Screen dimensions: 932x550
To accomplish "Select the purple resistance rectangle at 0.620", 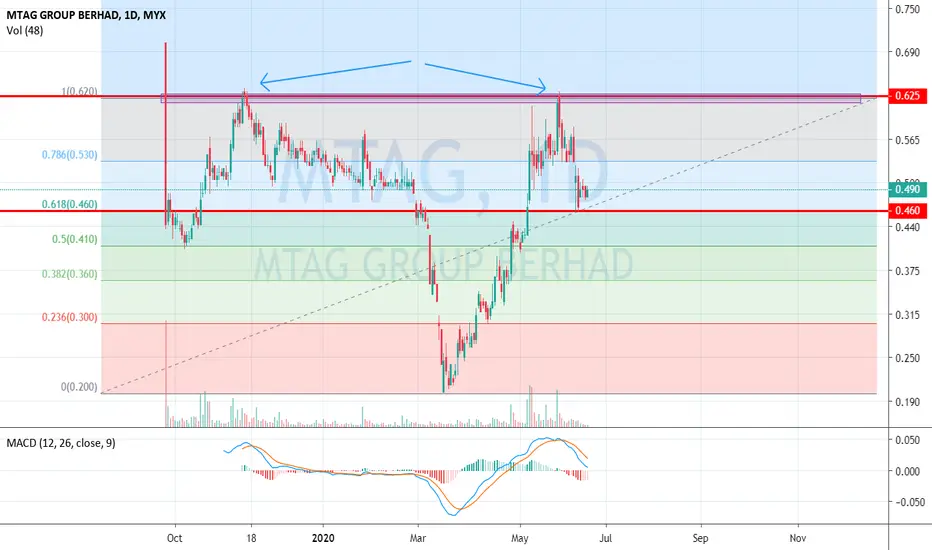I will 511,98.
